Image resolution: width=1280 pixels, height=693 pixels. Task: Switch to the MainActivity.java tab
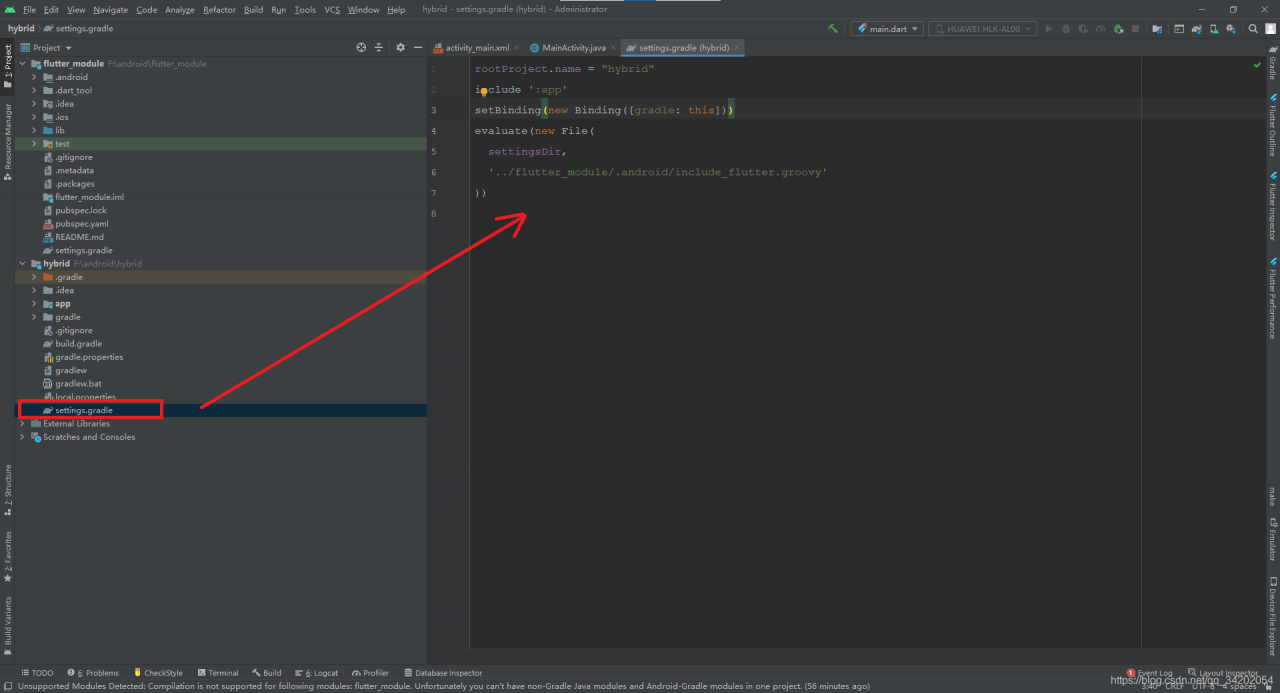coord(574,47)
